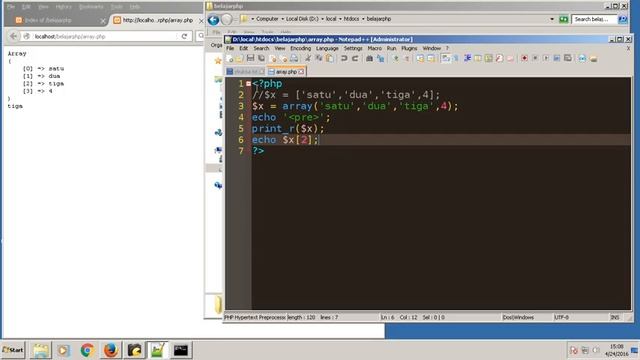The height and width of the screenshot is (360, 640).
Task: Click the Save All toolbar icon
Action: point(261,58)
